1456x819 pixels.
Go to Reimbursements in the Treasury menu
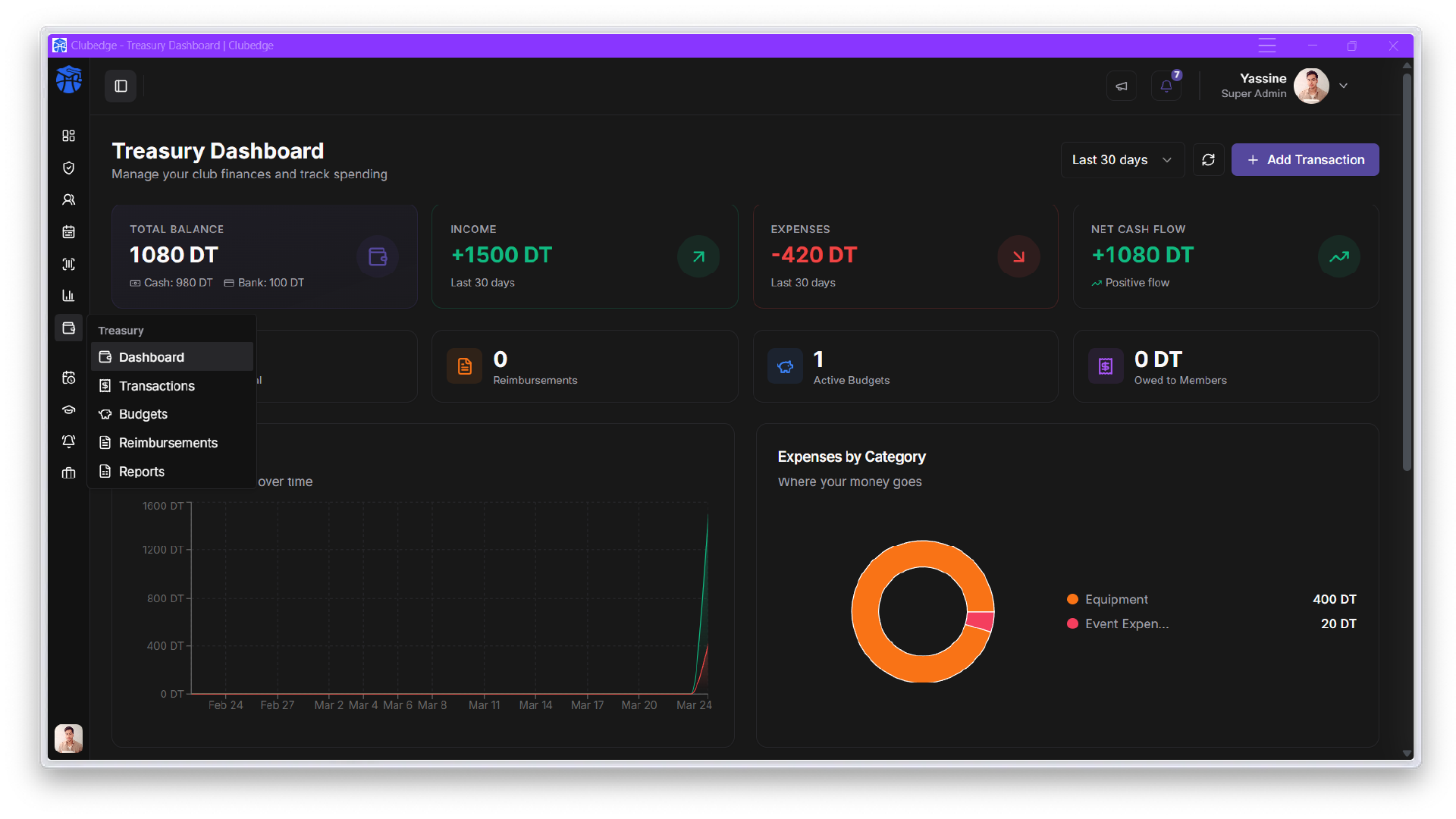coord(168,443)
